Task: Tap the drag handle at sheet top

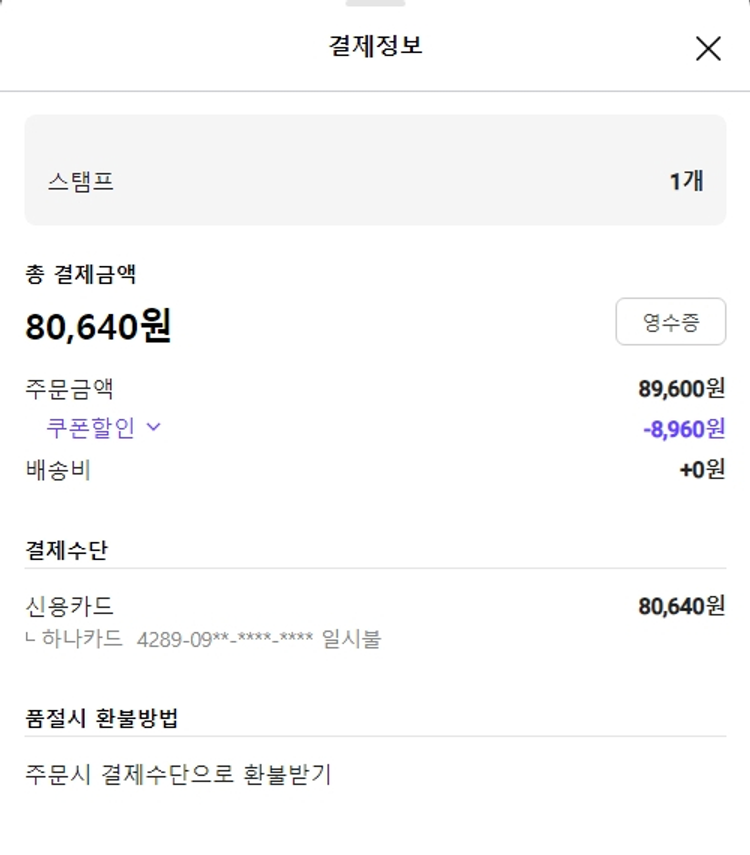Action: point(375,4)
